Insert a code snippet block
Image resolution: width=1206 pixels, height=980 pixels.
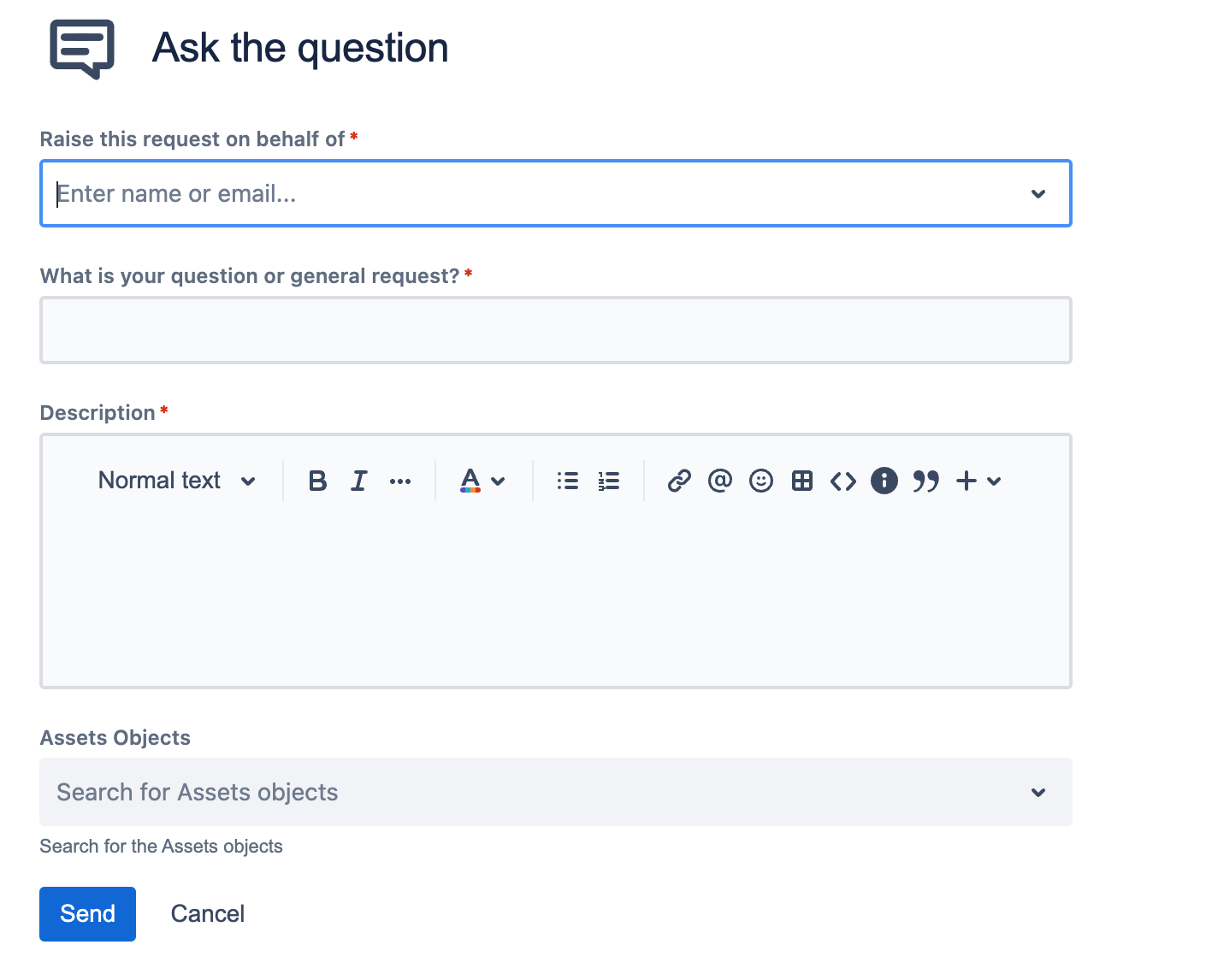click(x=843, y=481)
